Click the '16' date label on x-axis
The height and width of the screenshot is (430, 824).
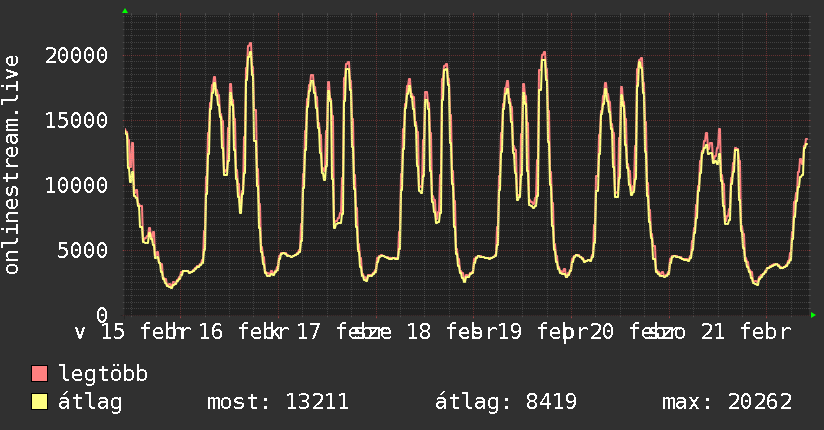tap(211, 331)
